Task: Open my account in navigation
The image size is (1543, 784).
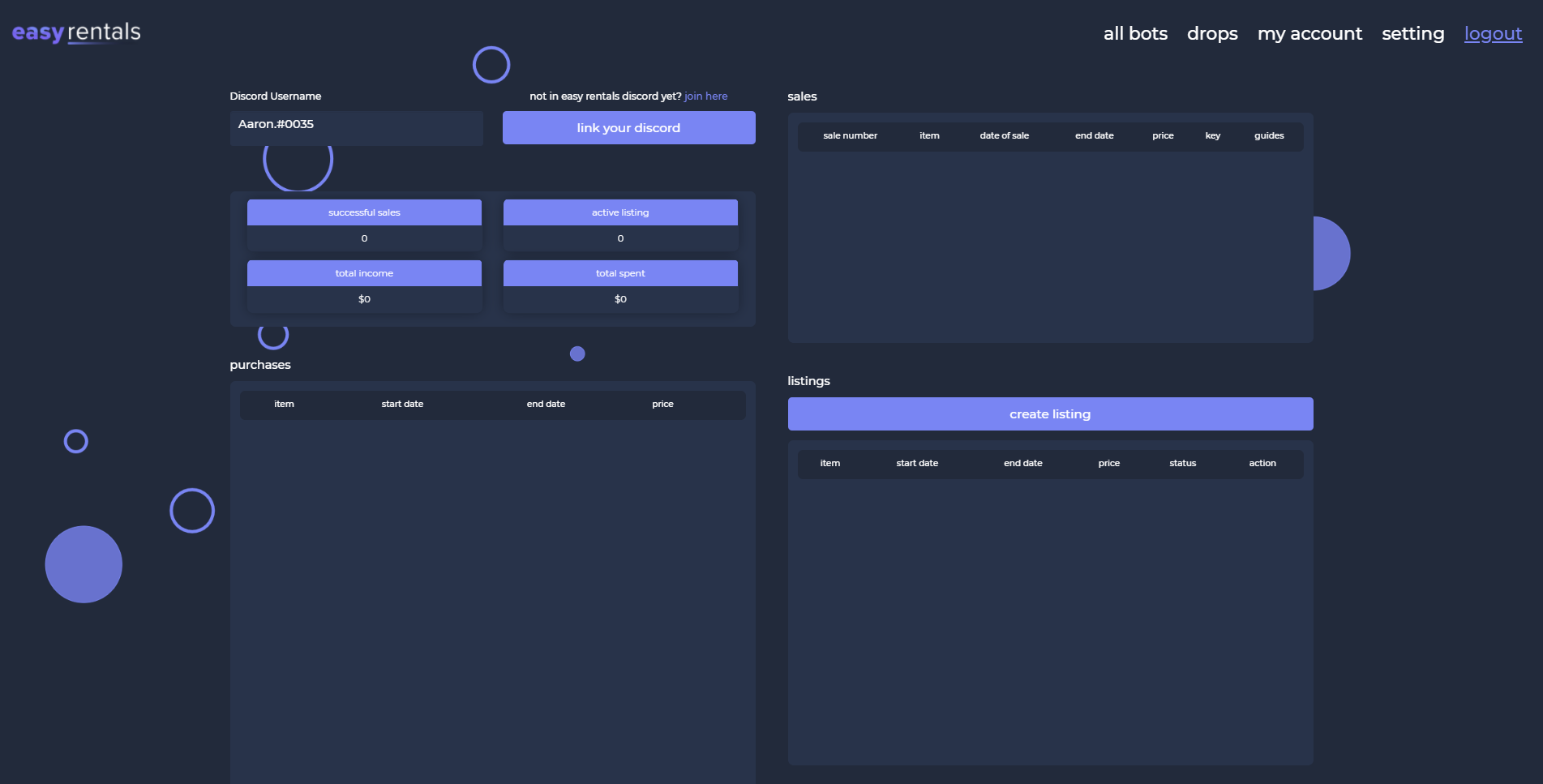Action: pos(1309,33)
